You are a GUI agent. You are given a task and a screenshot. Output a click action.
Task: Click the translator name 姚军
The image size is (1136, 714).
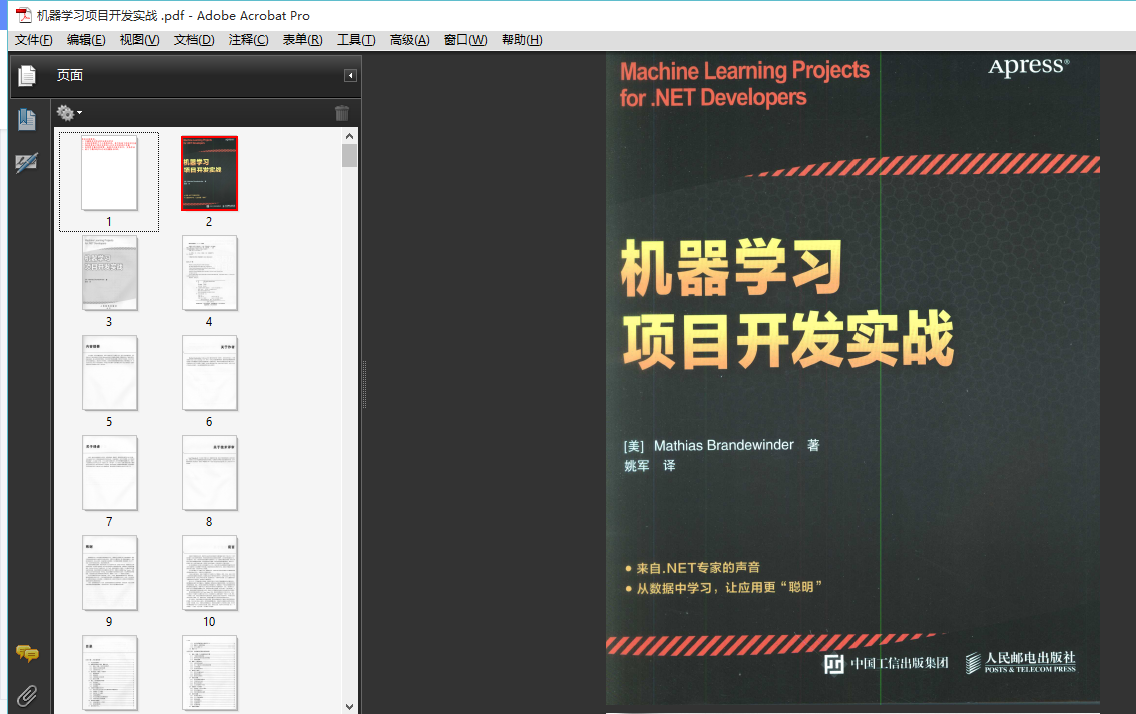pos(637,466)
